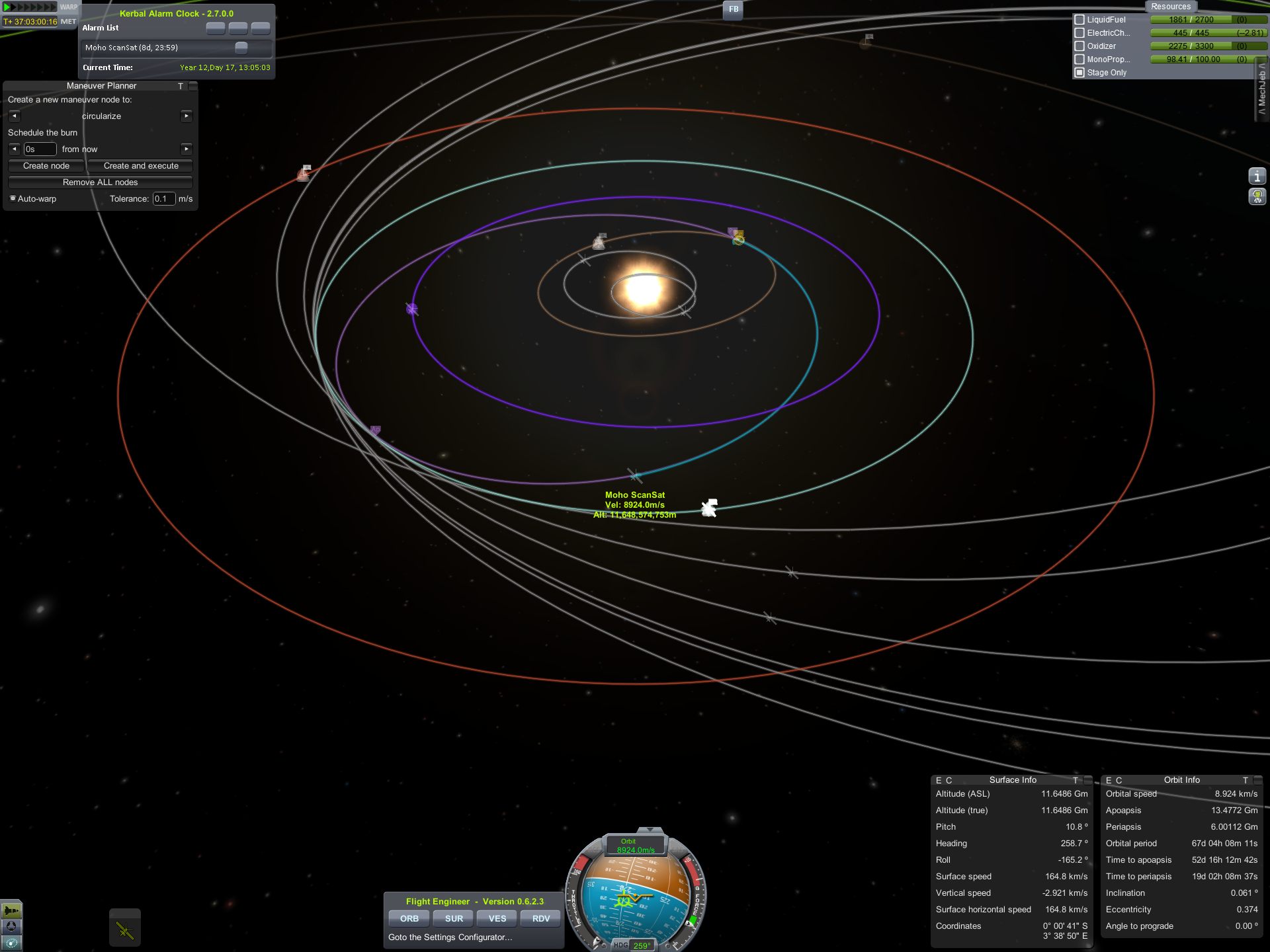
Task: Click E button in Orbit Info header
Action: point(1109,781)
